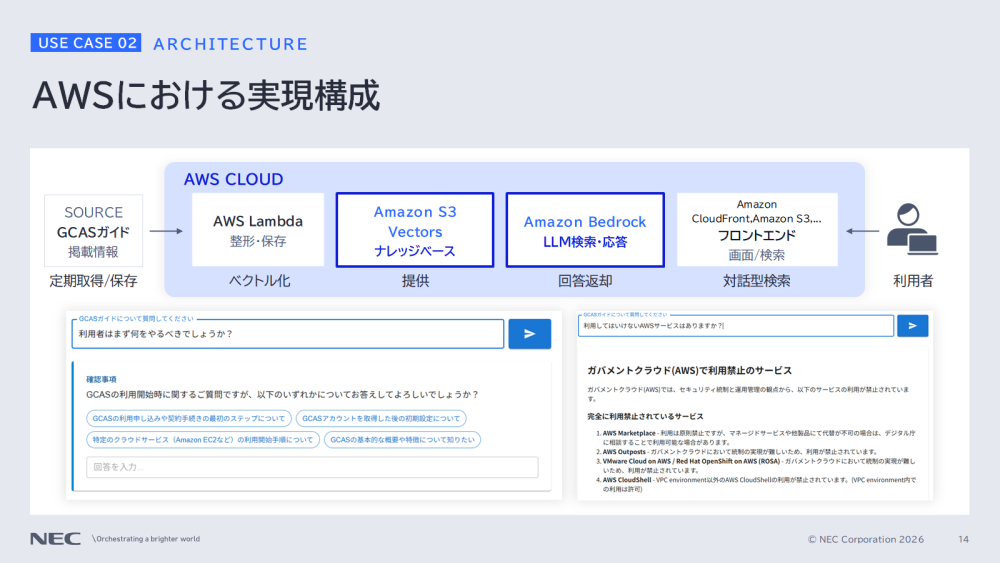The image size is (1000, 563).
Task: Click the Orchestrating a brighter world tagline
Action: point(146,539)
